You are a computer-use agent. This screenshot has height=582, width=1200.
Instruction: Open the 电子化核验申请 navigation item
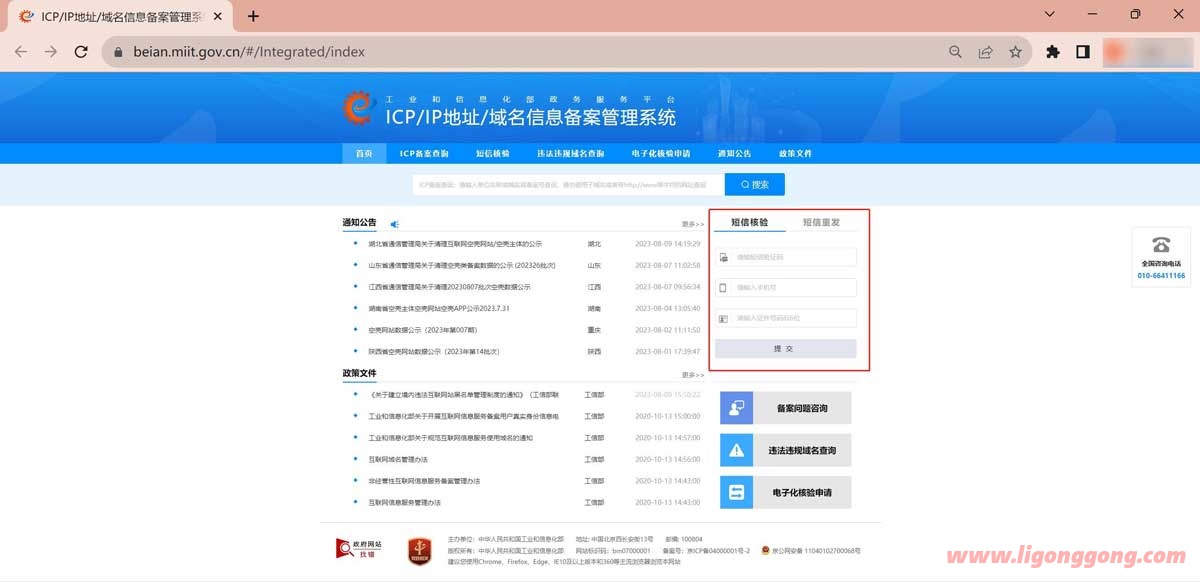pyautogui.click(x=661, y=154)
